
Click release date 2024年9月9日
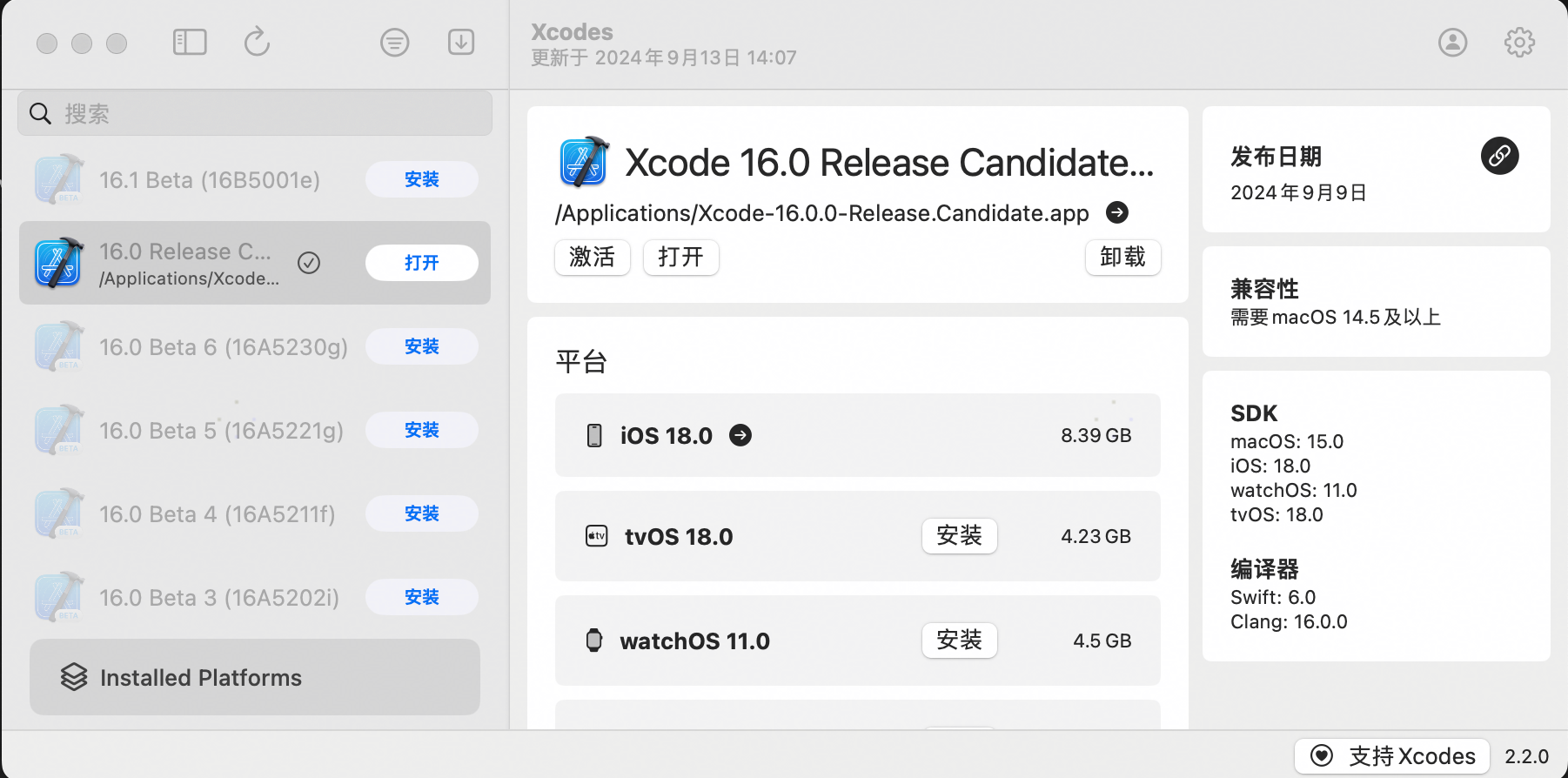(x=1298, y=192)
